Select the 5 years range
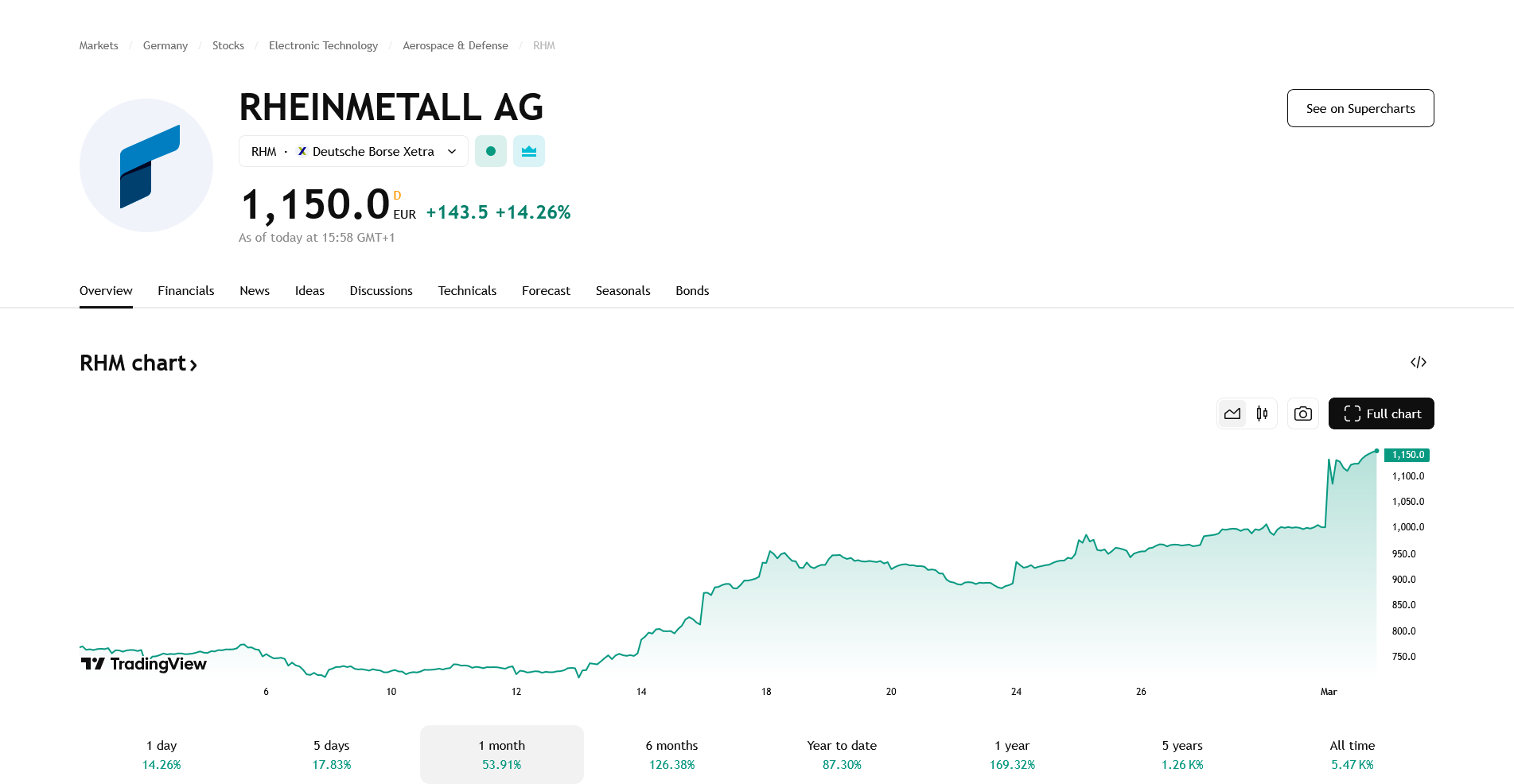Image resolution: width=1514 pixels, height=784 pixels. (x=1182, y=755)
